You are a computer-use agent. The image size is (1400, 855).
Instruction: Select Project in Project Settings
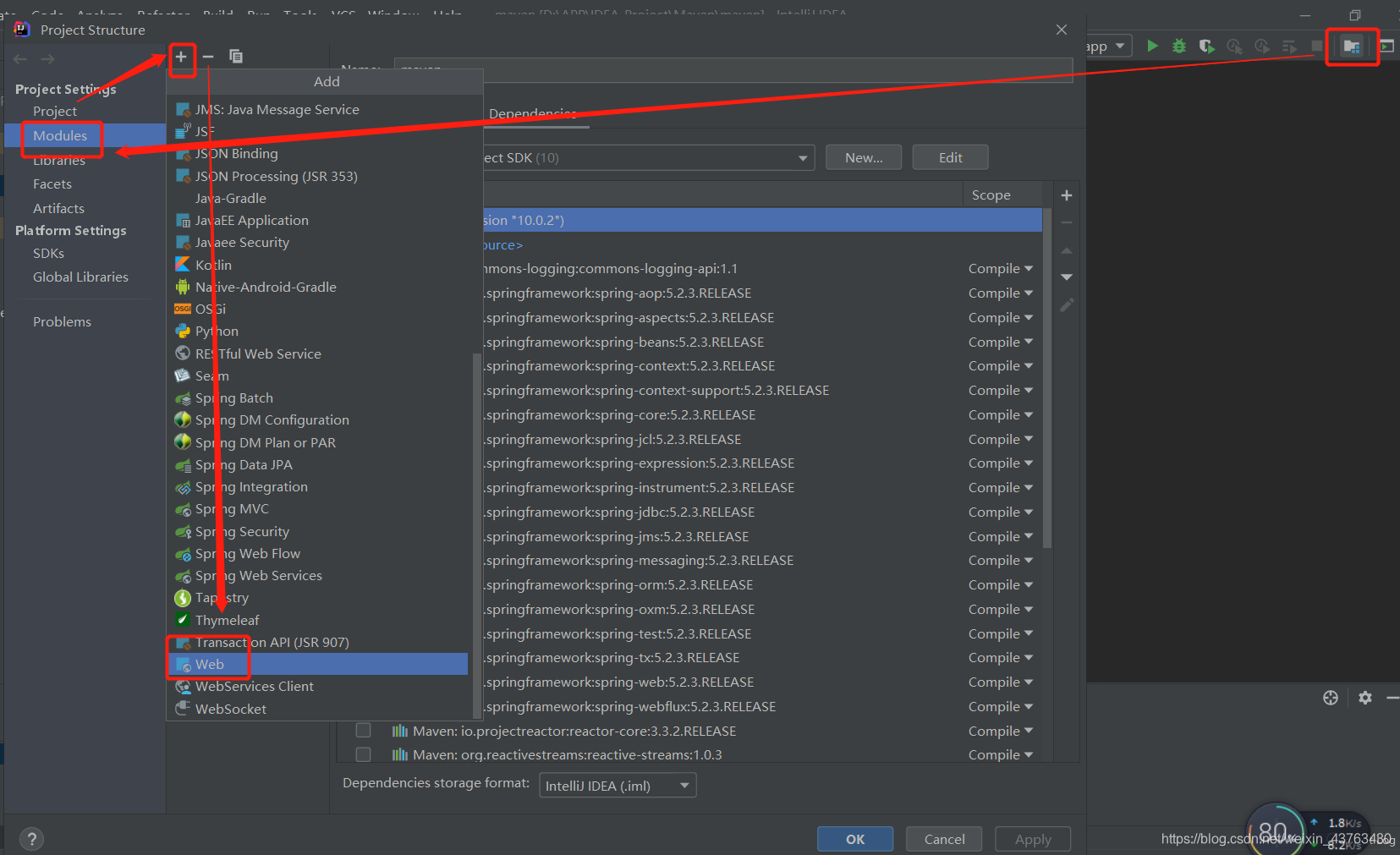pos(55,112)
